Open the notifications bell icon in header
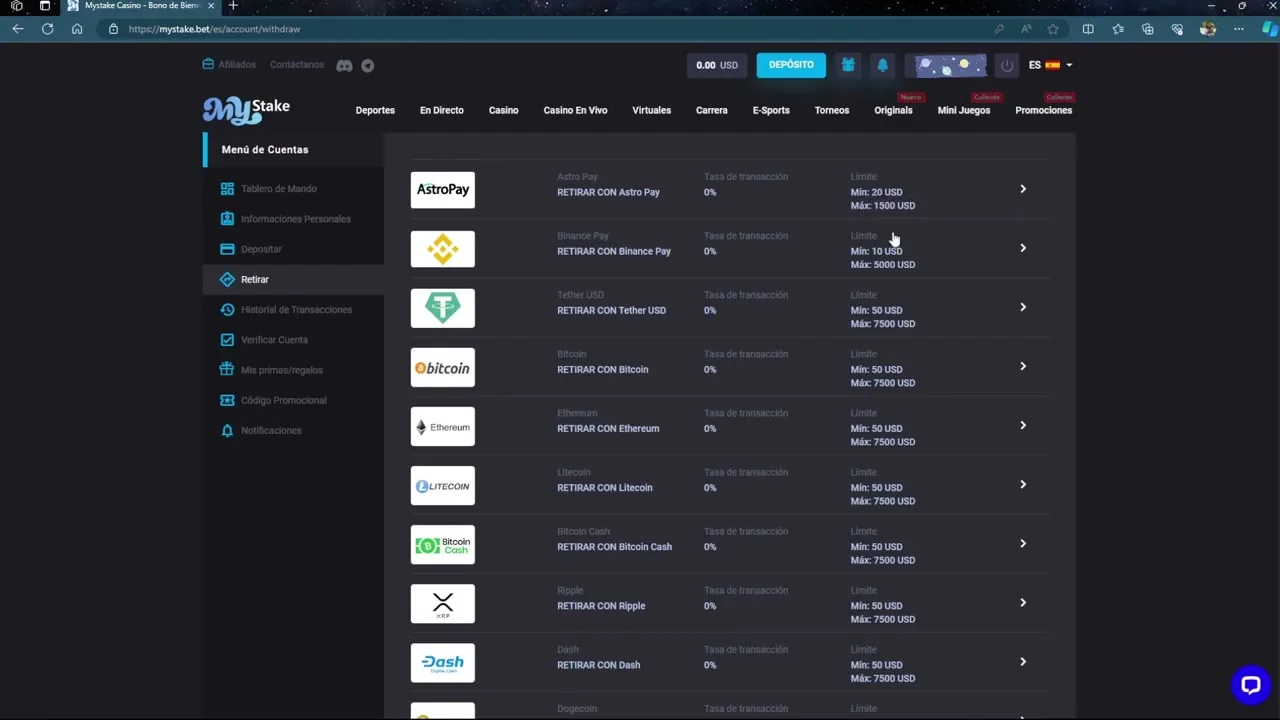 click(882, 65)
